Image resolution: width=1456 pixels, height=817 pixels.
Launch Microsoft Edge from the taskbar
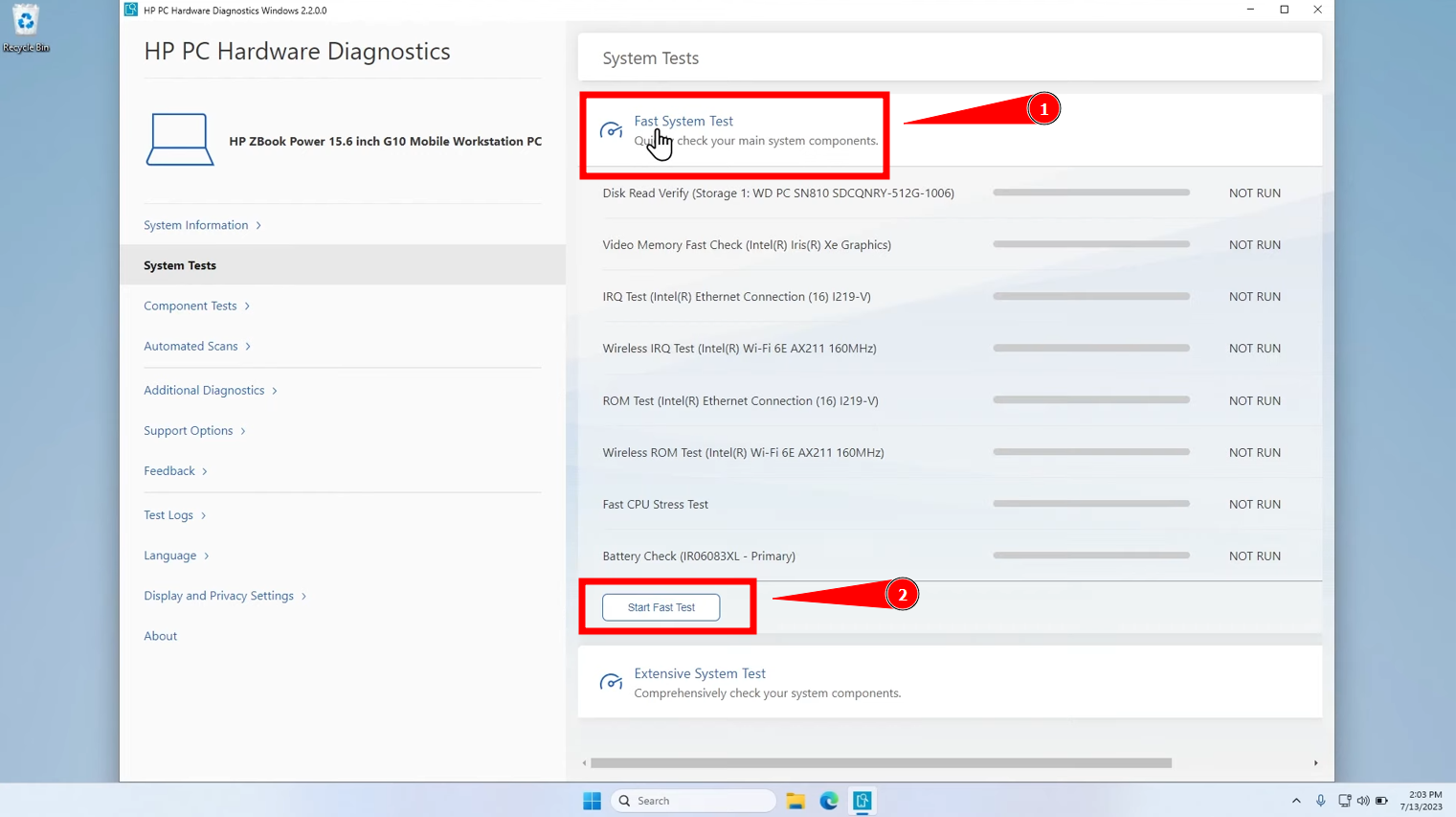pos(829,801)
